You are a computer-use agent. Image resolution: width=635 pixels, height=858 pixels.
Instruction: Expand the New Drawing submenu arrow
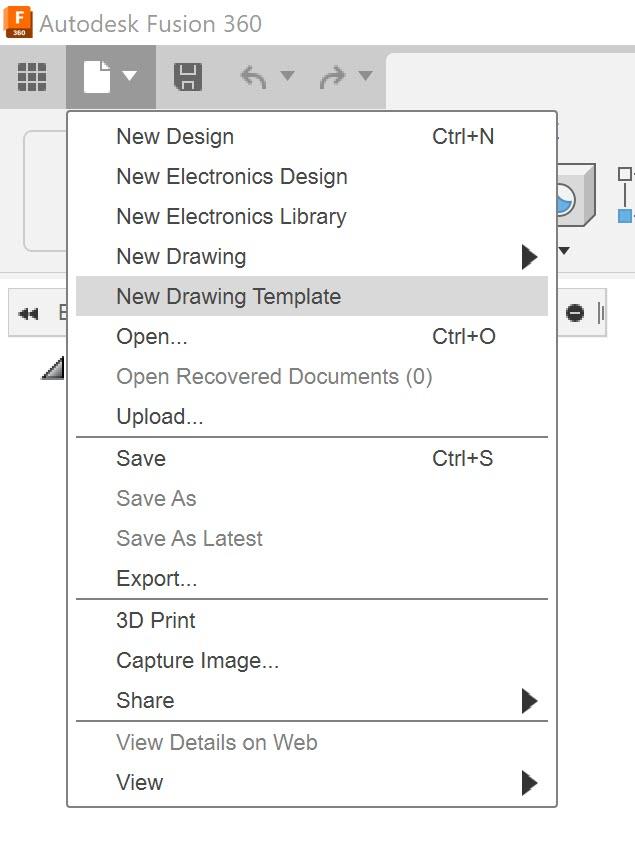click(529, 257)
